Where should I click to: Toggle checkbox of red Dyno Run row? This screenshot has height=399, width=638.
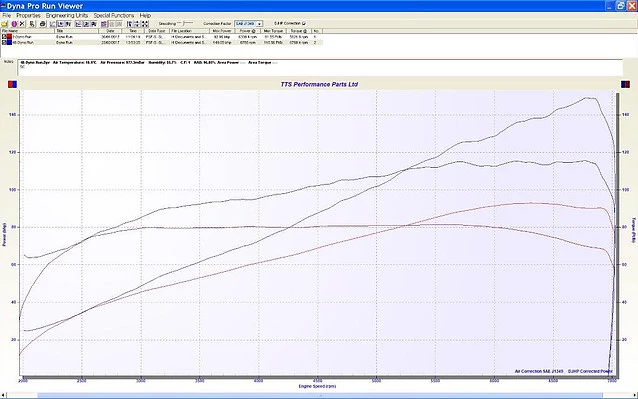click(4, 37)
